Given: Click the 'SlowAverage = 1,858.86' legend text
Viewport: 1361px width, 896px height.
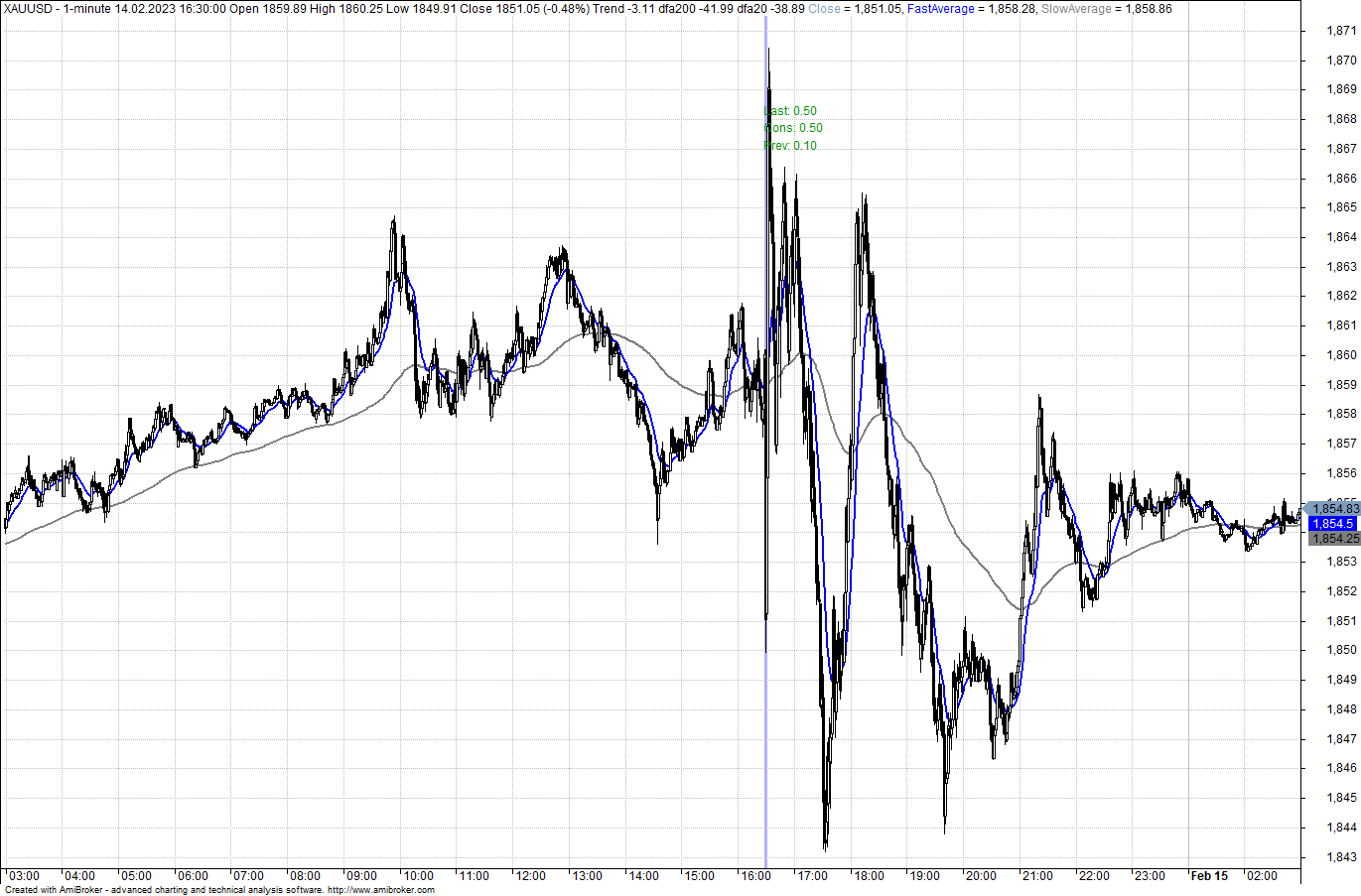Looking at the screenshot, I should point(1106,9).
